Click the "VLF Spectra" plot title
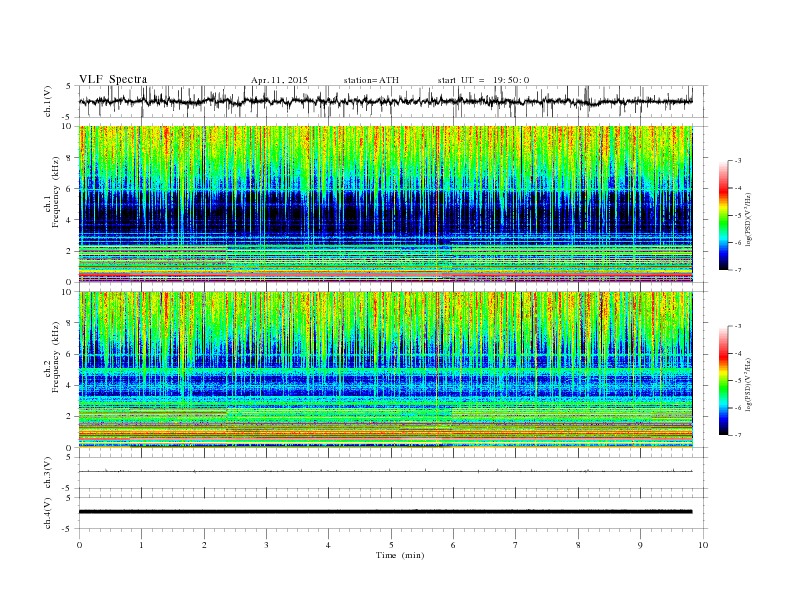Image resolution: width=792 pixels, height=612 pixels. tap(113, 79)
